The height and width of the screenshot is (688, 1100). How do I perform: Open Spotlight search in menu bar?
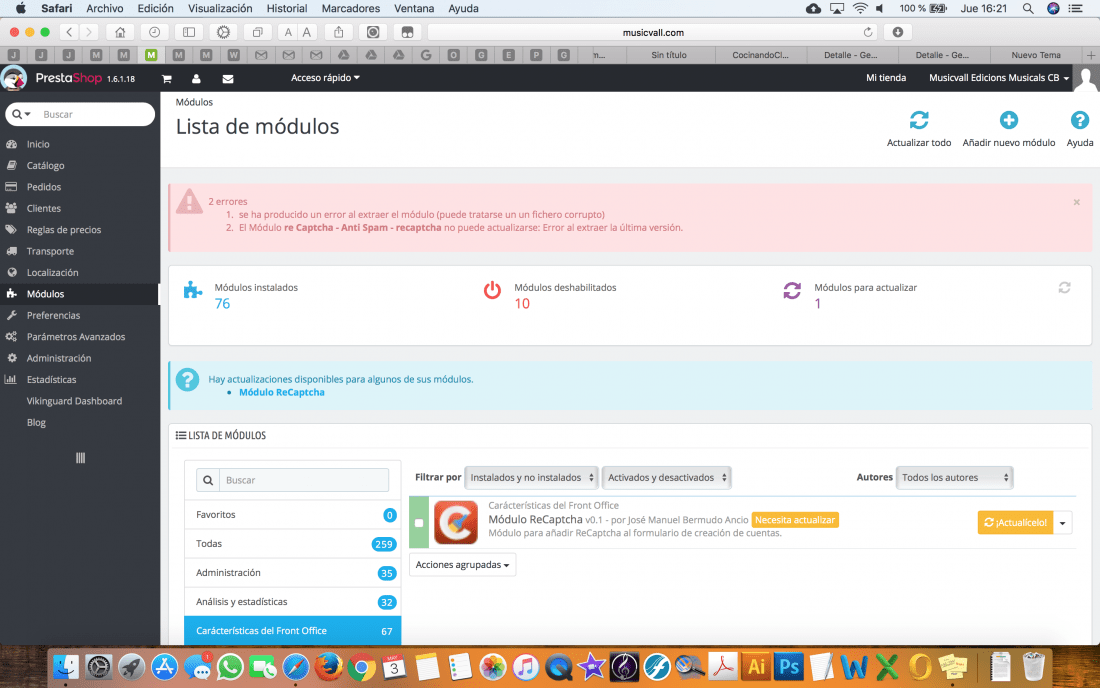pyautogui.click(x=1028, y=8)
